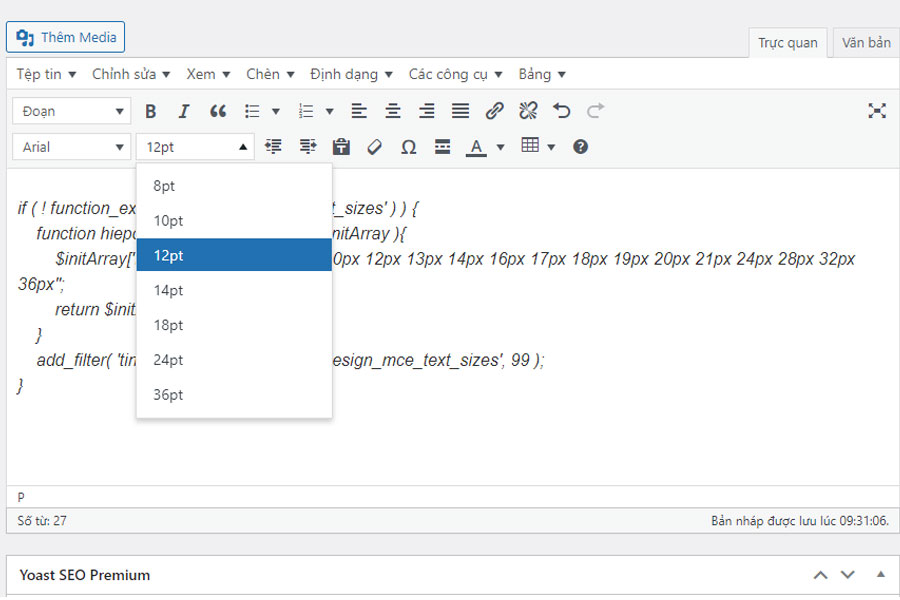Align text right
Viewport: 900px width, 600px height.
(426, 111)
